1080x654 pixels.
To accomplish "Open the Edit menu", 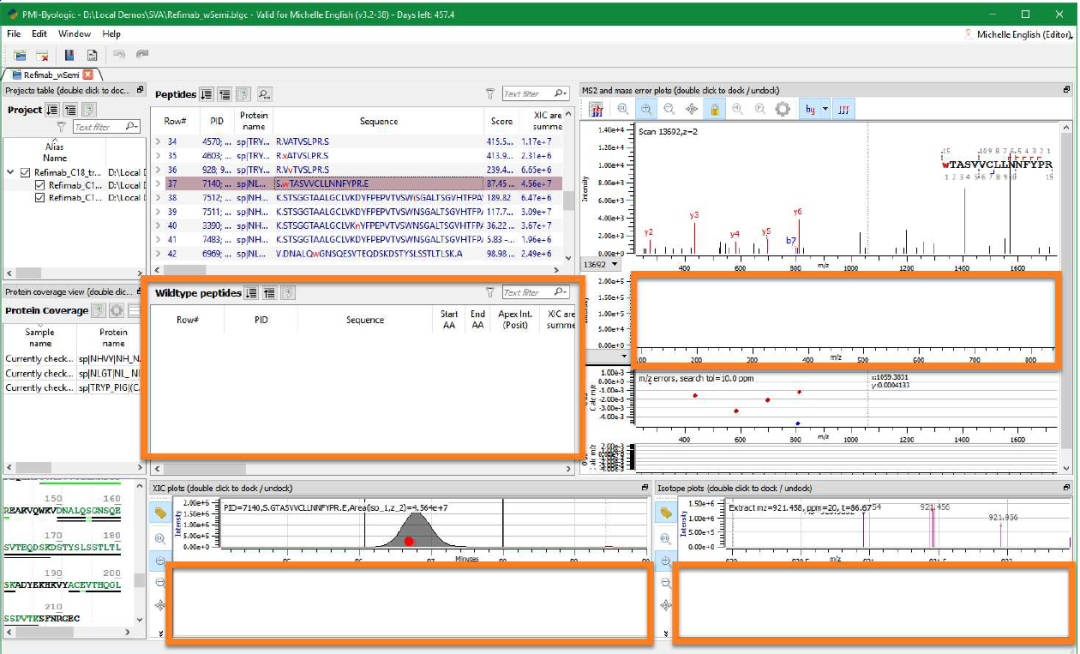I will 39,34.
